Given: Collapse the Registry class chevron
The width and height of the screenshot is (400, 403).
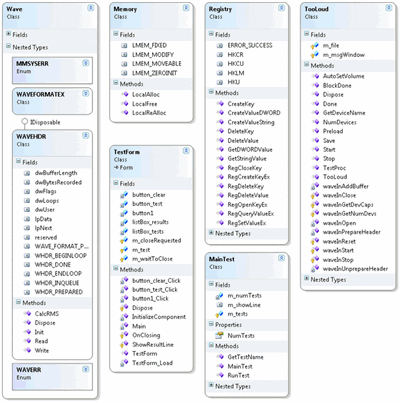Looking at the screenshot, I should coord(282,8).
